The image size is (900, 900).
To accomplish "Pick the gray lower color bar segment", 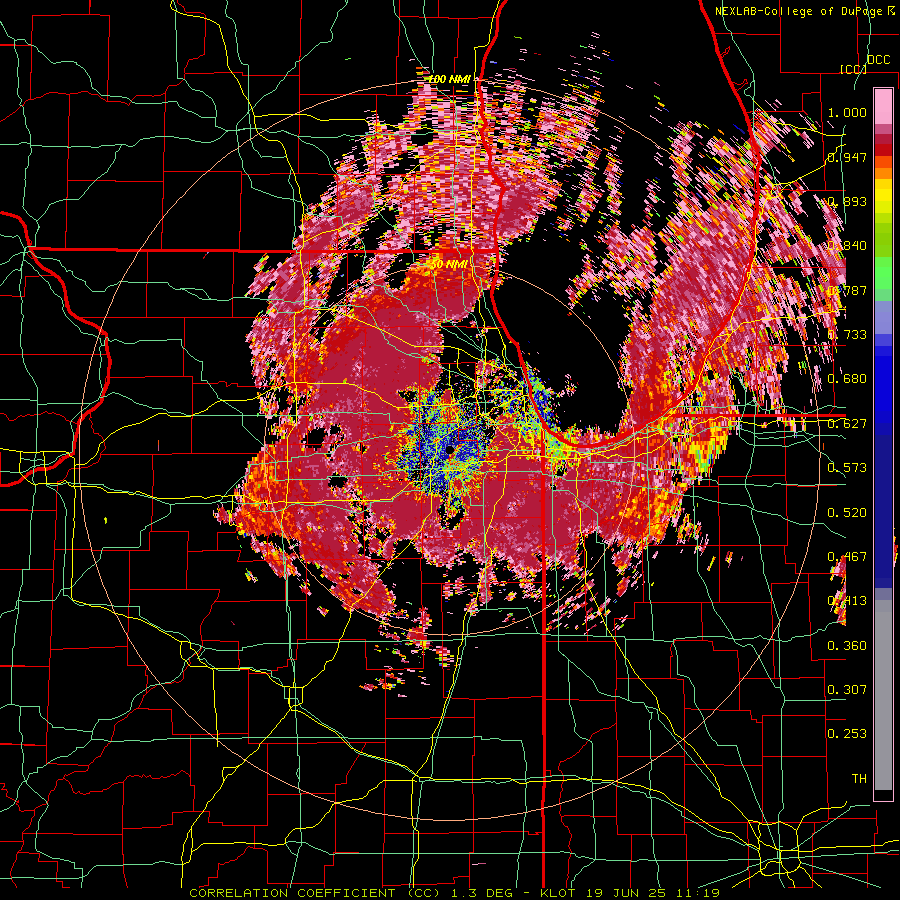I will (883, 700).
